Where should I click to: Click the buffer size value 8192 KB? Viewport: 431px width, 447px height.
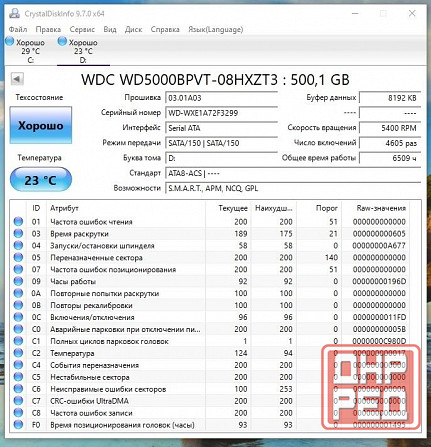(x=390, y=98)
